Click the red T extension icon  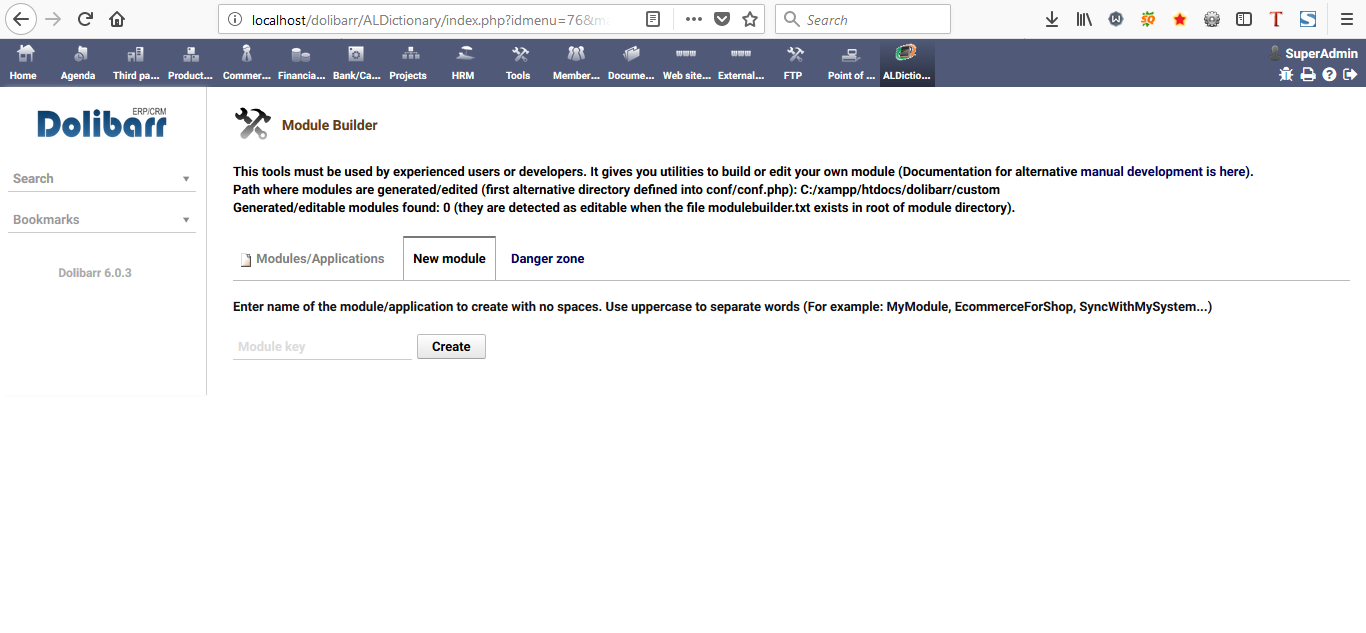coord(1276,19)
